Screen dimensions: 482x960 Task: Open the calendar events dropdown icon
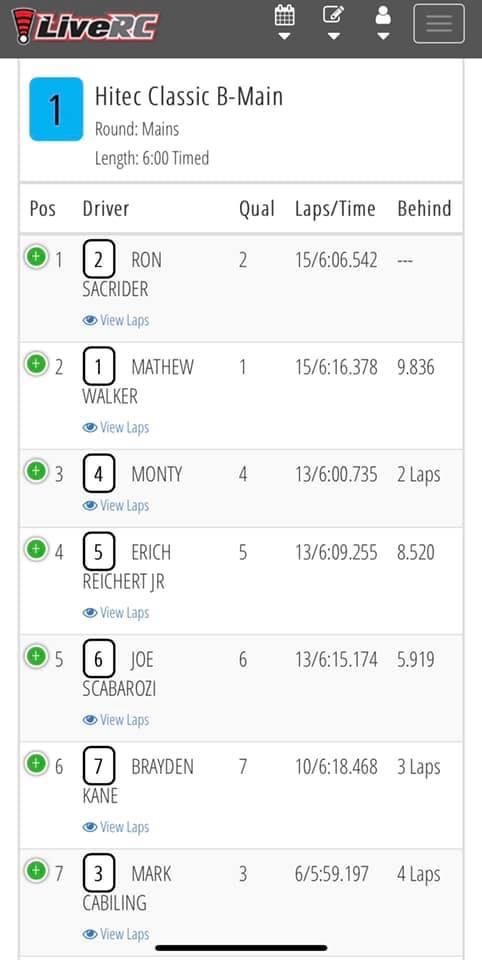pos(284,23)
